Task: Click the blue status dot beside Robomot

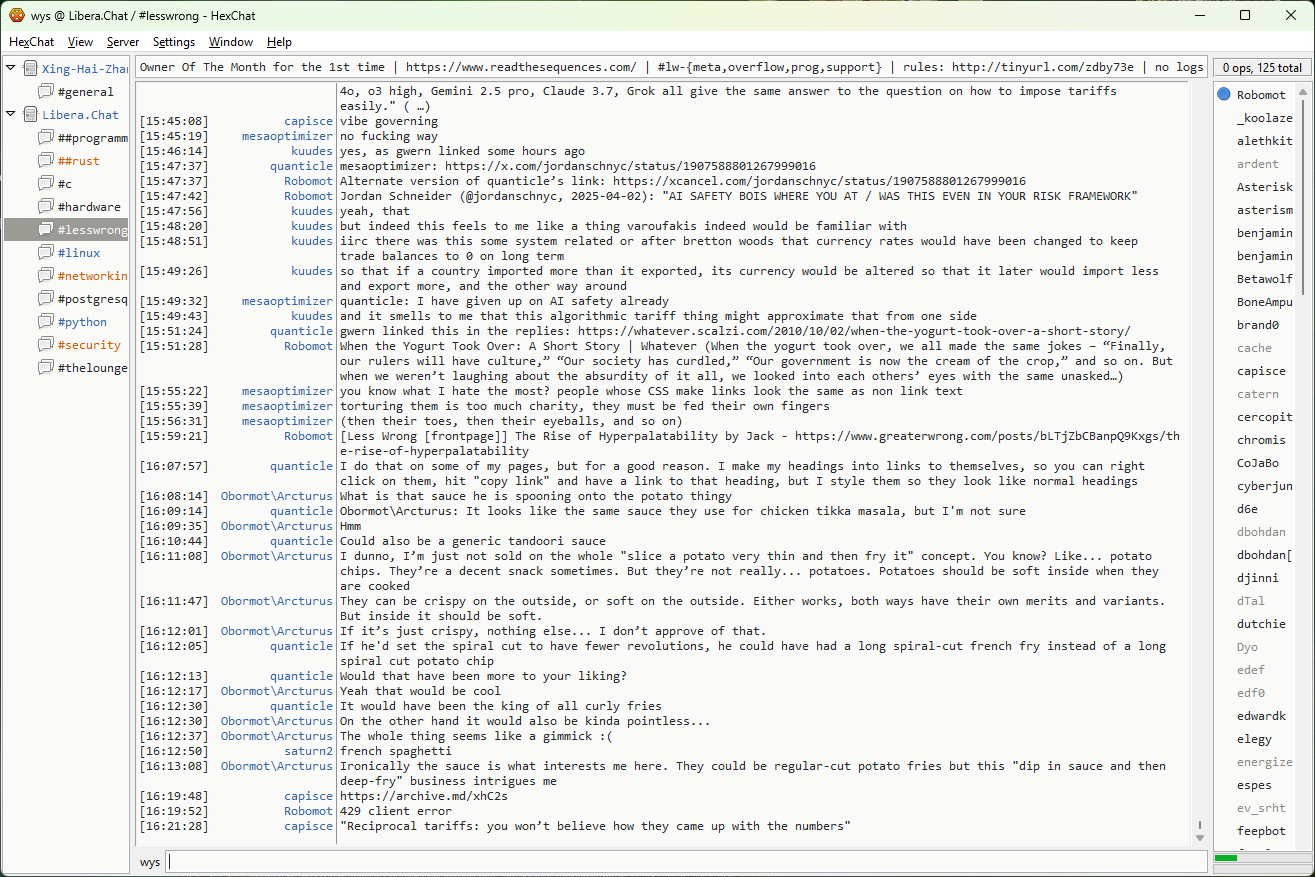Action: click(1224, 95)
